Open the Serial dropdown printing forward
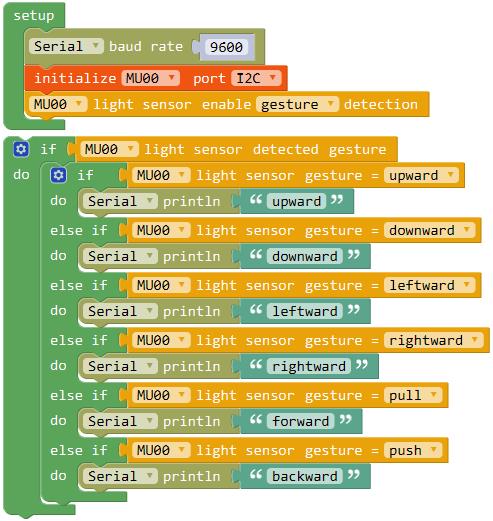The height and width of the screenshot is (521, 493). (x=120, y=421)
